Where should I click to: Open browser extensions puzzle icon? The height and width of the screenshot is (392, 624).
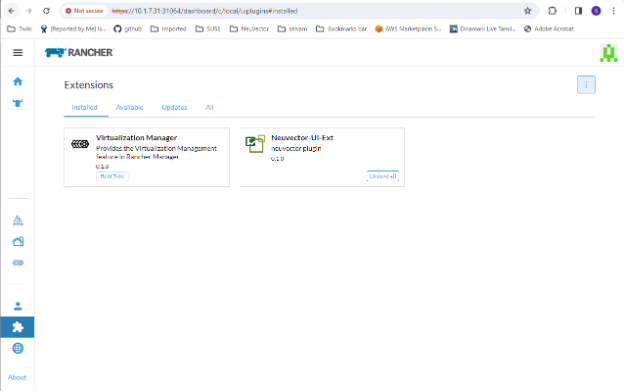pyautogui.click(x=552, y=11)
